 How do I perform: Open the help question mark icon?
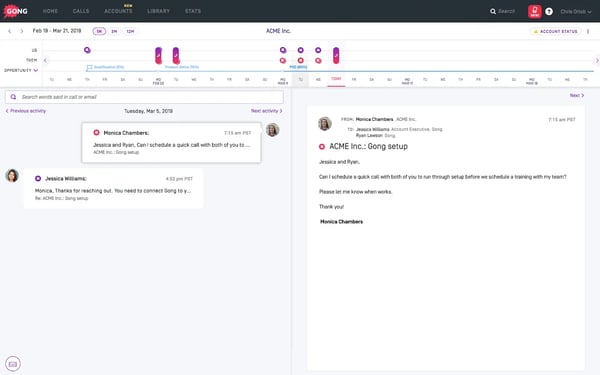pos(549,11)
